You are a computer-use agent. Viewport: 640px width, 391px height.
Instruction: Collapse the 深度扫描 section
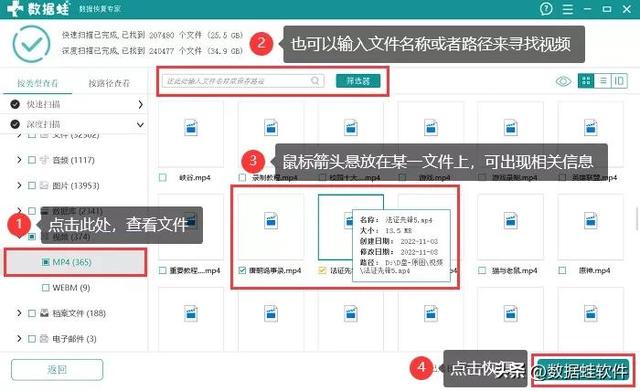[x=140, y=124]
